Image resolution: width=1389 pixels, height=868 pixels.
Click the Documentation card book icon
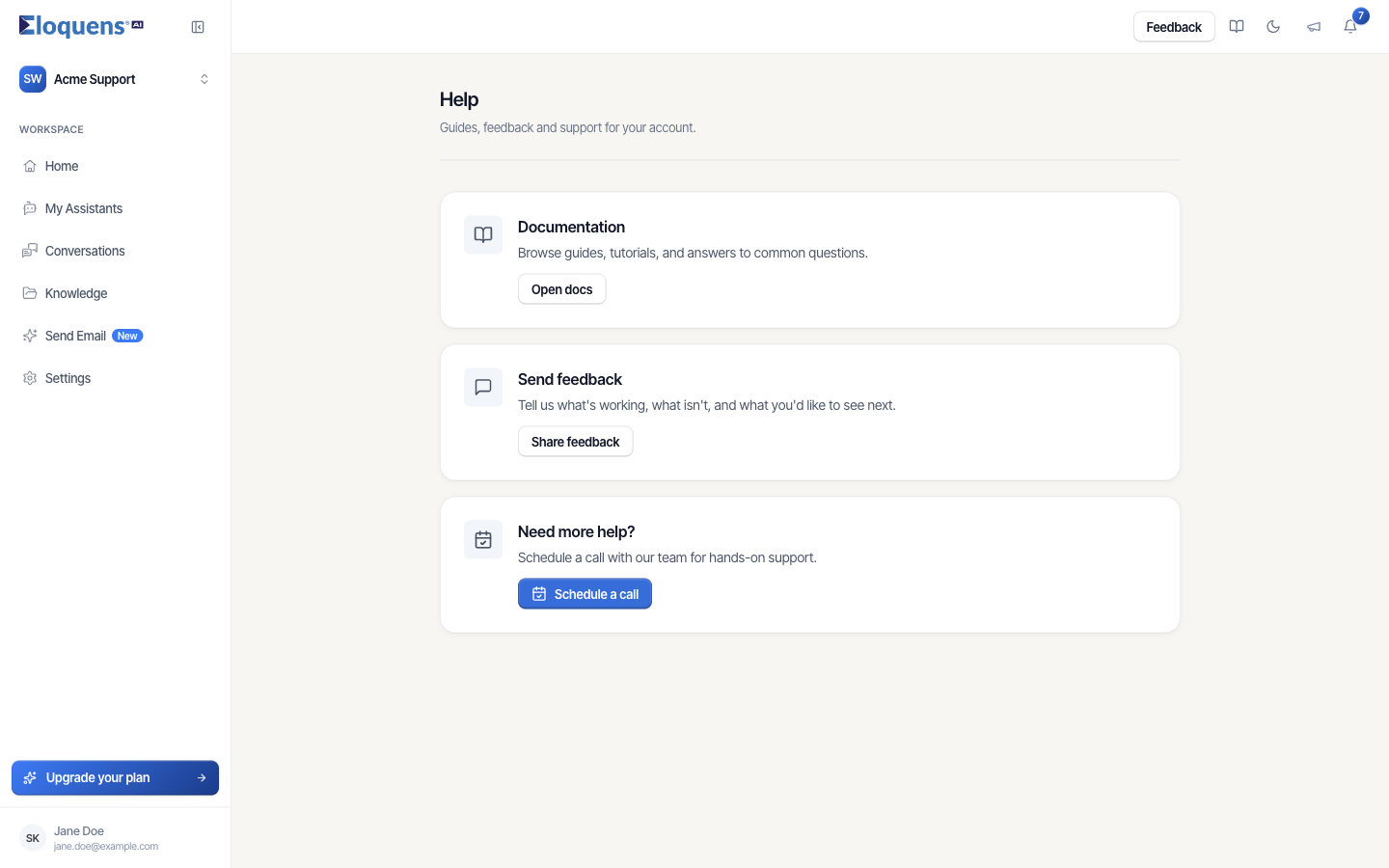pyautogui.click(x=483, y=235)
